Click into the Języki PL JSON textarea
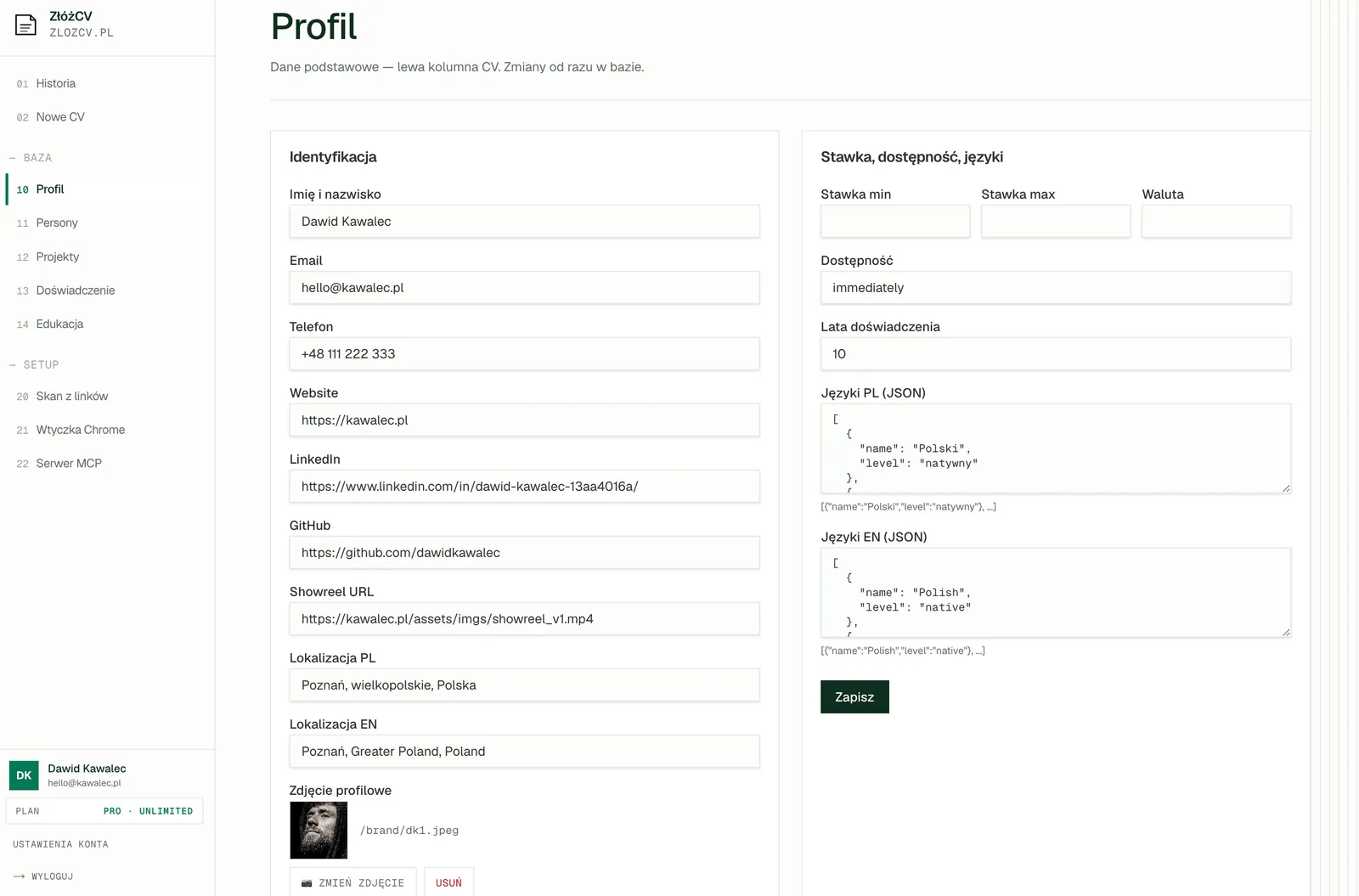Image resolution: width=1359 pixels, height=896 pixels. click(x=1056, y=448)
